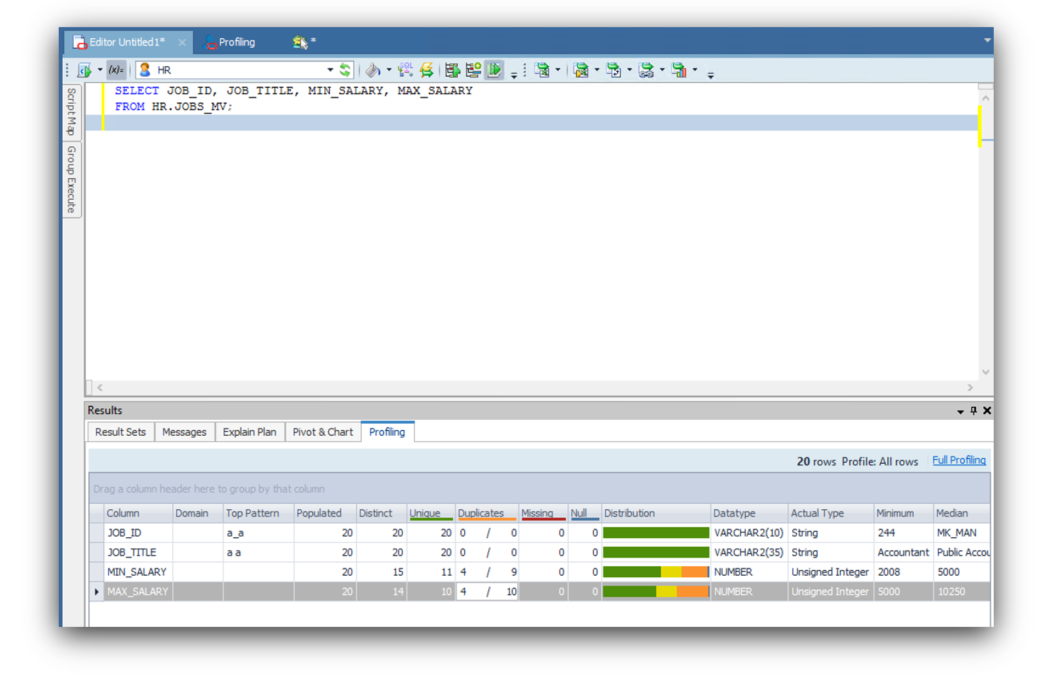This screenshot has width=1046, height=687.
Task: Click the MIN_SALARY distribution bar
Action: click(655, 572)
